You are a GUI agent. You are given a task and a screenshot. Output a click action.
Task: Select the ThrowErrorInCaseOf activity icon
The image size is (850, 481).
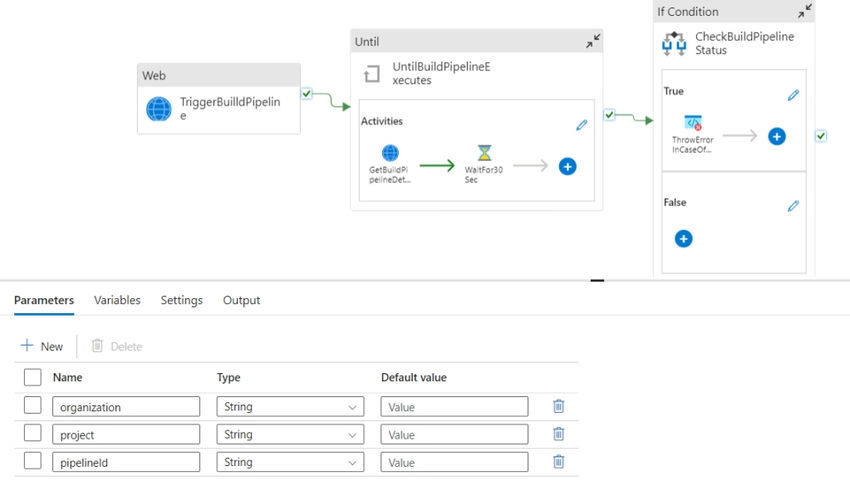[693, 123]
